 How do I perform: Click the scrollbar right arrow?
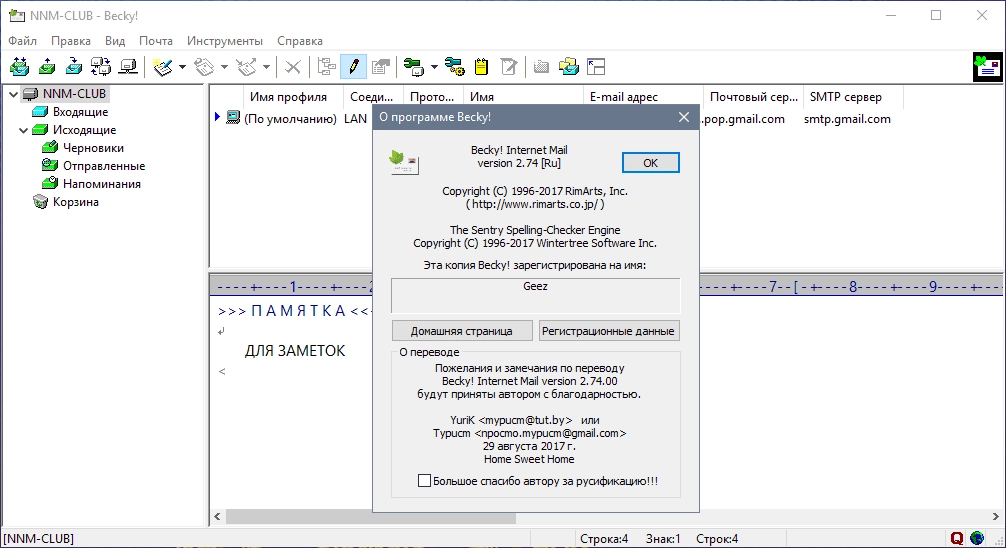(996, 517)
